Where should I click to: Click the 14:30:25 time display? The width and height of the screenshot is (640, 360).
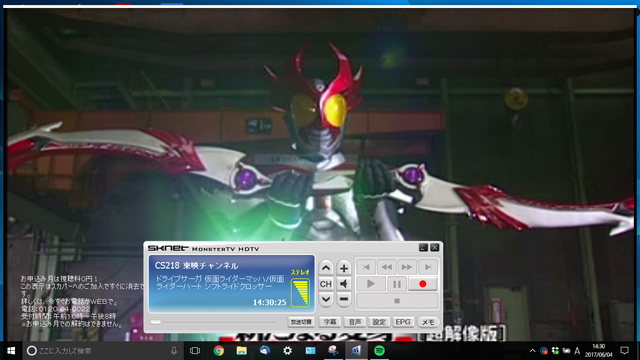tap(269, 302)
